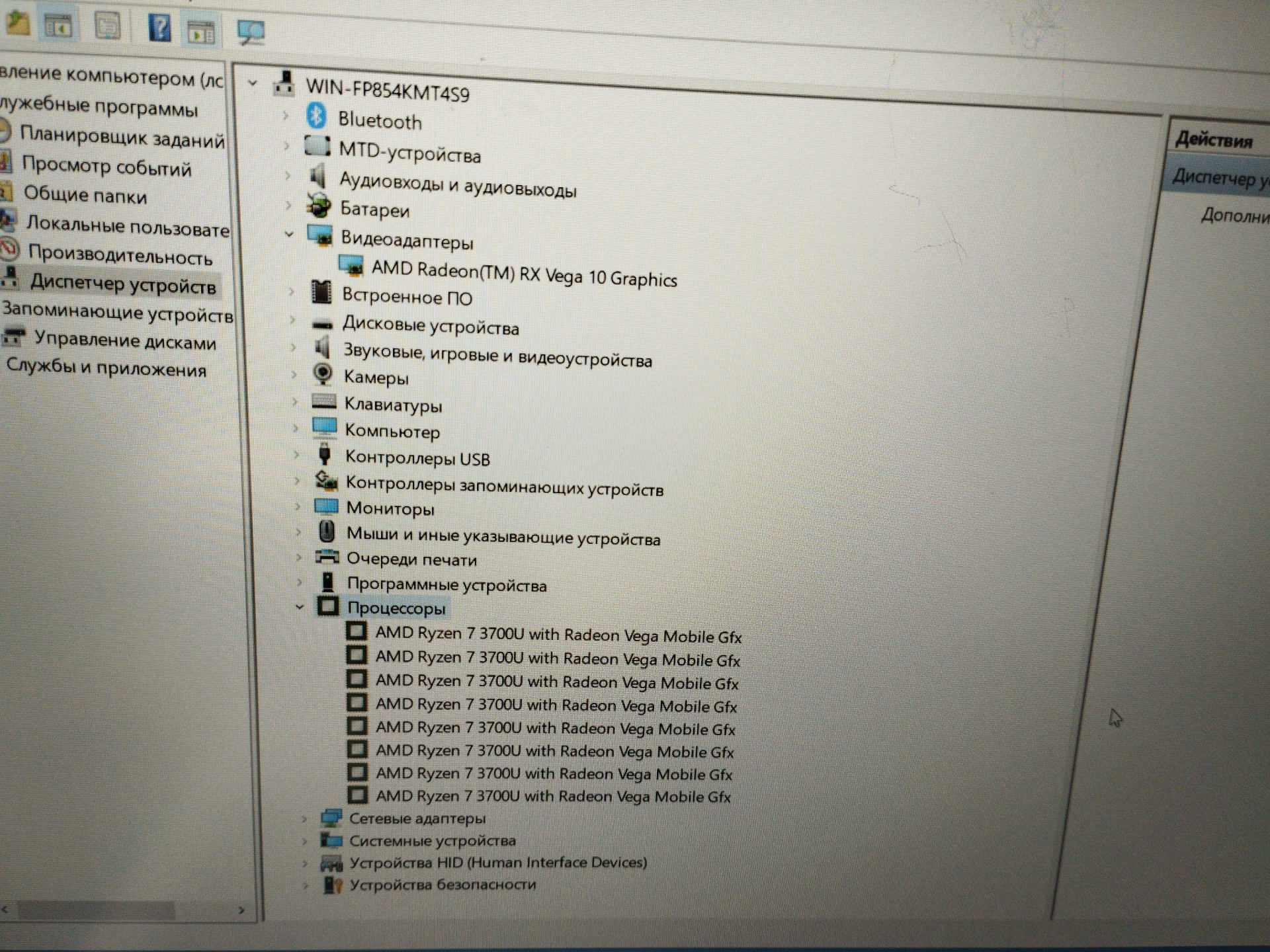The width and height of the screenshot is (1270, 952).
Task: Collapse the Процессоры category
Action: coord(300,606)
